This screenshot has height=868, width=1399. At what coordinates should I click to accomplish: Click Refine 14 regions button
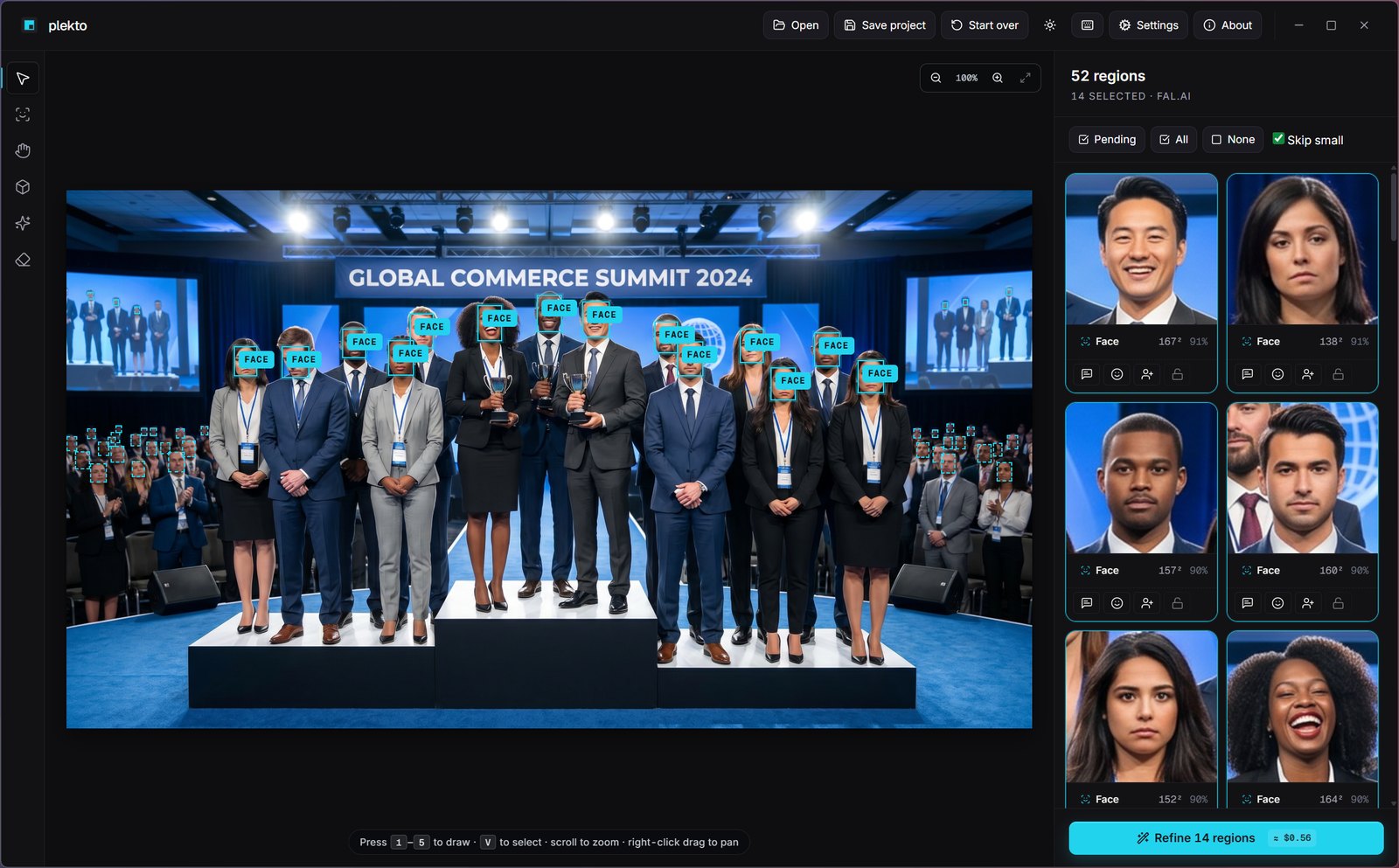click(1226, 838)
